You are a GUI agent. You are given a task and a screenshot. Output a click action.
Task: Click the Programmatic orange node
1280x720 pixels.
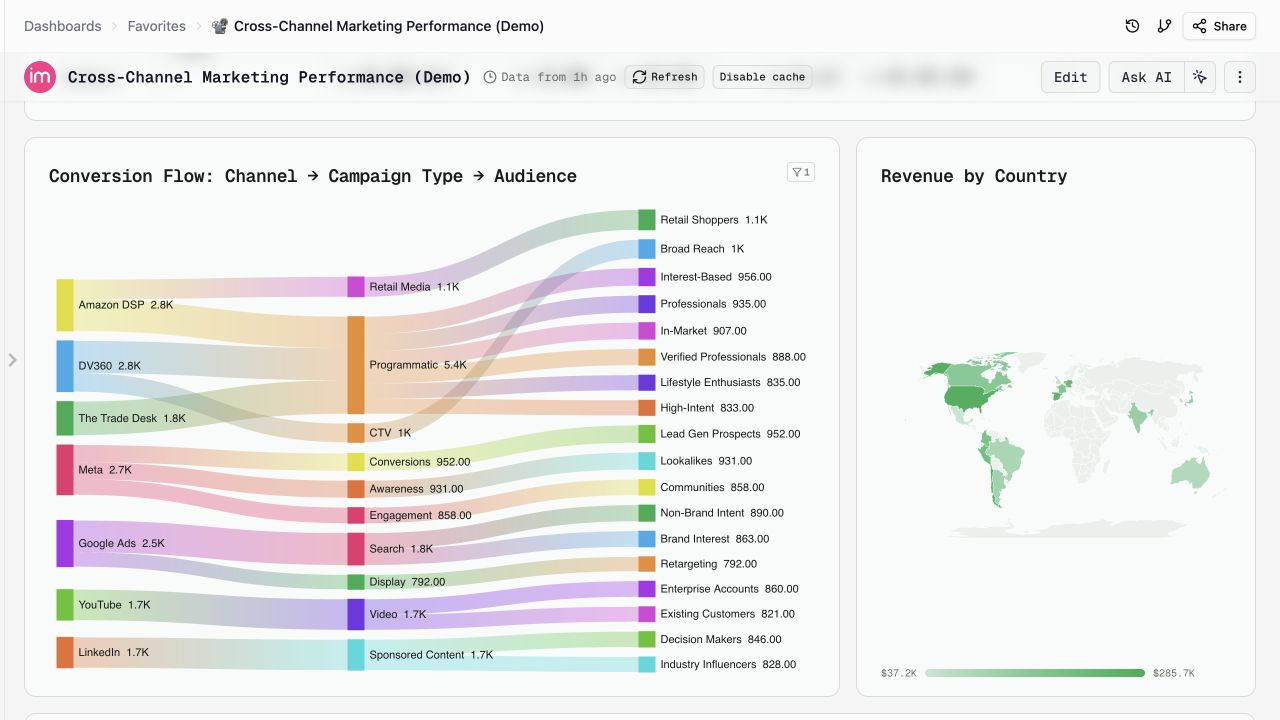(356, 365)
